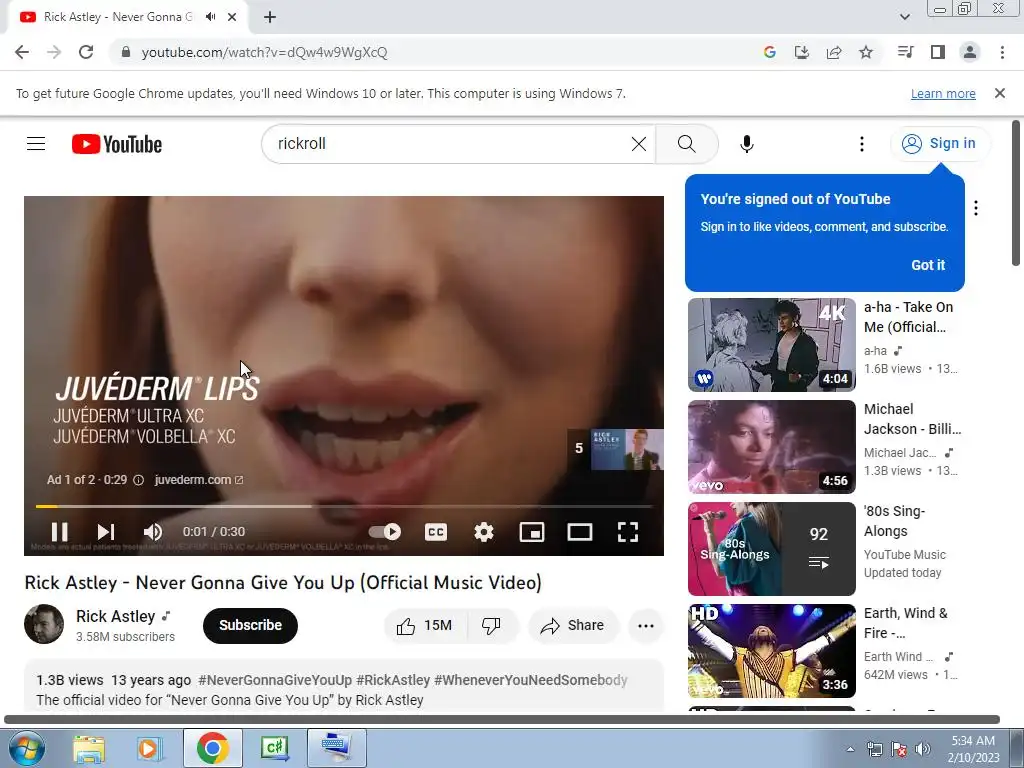Image resolution: width=1024 pixels, height=768 pixels.
Task: Clear the rickroll search text
Action: 639,144
